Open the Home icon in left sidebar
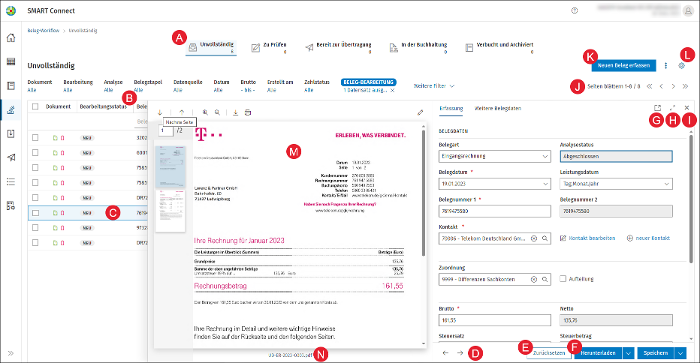Image resolution: width=700 pixels, height=363 pixels. (x=11, y=38)
